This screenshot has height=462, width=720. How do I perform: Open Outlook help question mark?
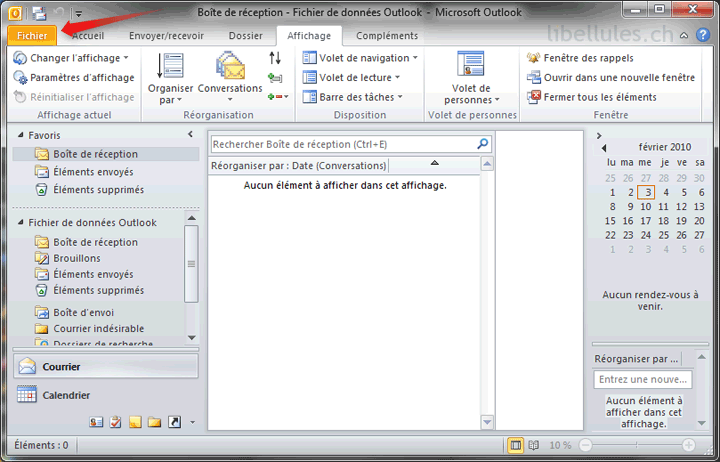(703, 35)
